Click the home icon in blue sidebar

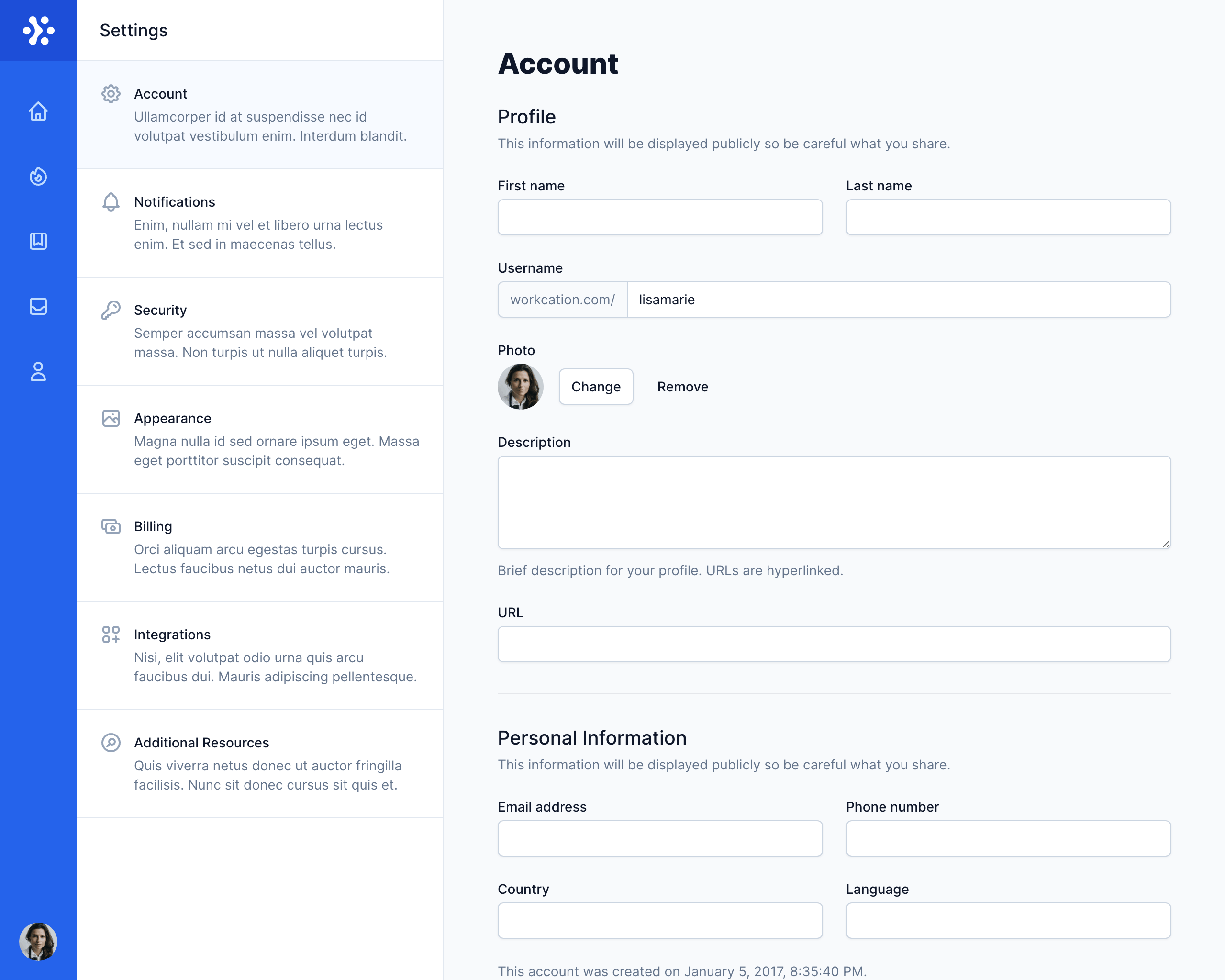pos(38,111)
